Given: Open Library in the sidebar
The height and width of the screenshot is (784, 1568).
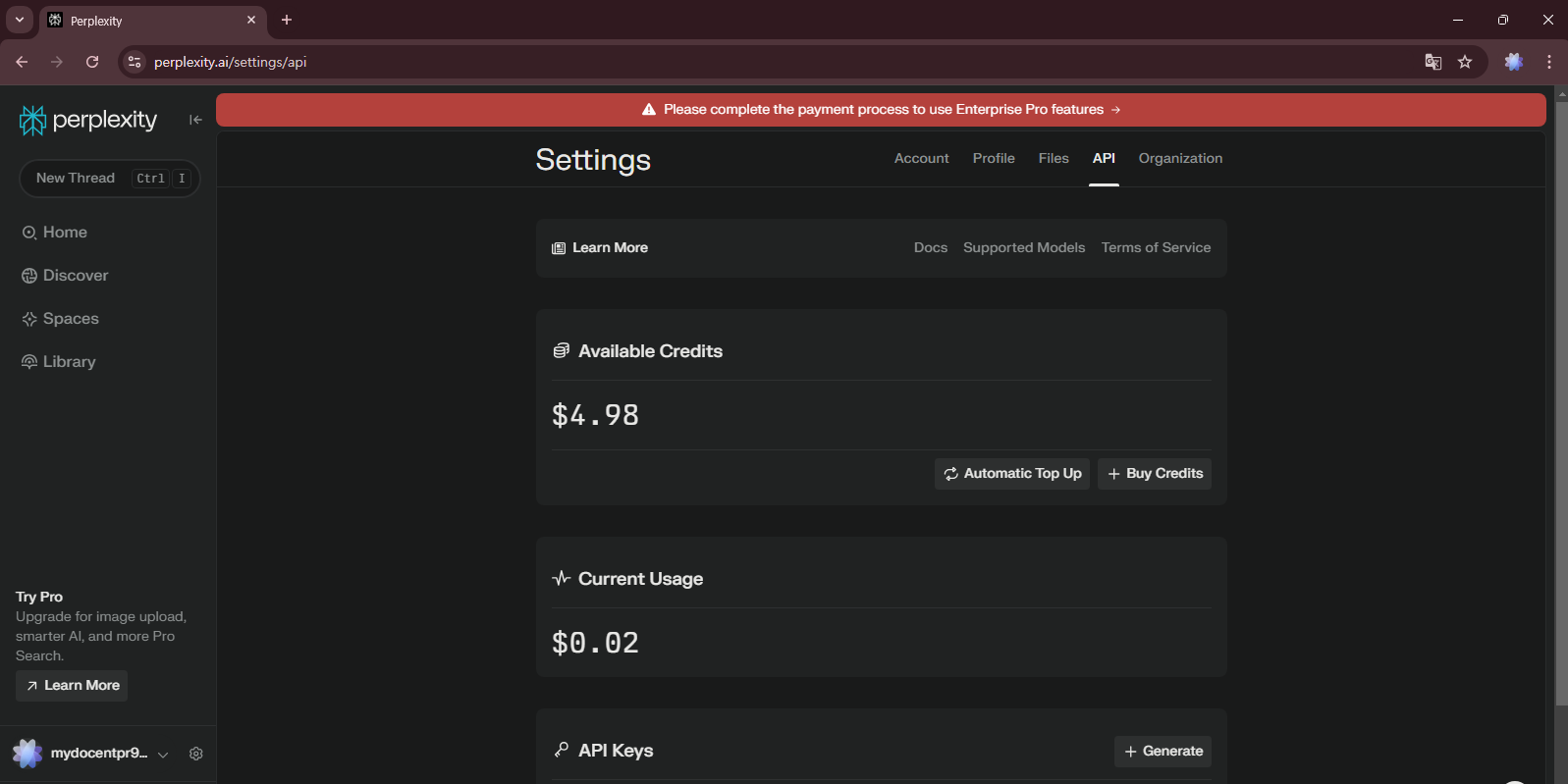Looking at the screenshot, I should click(x=59, y=362).
